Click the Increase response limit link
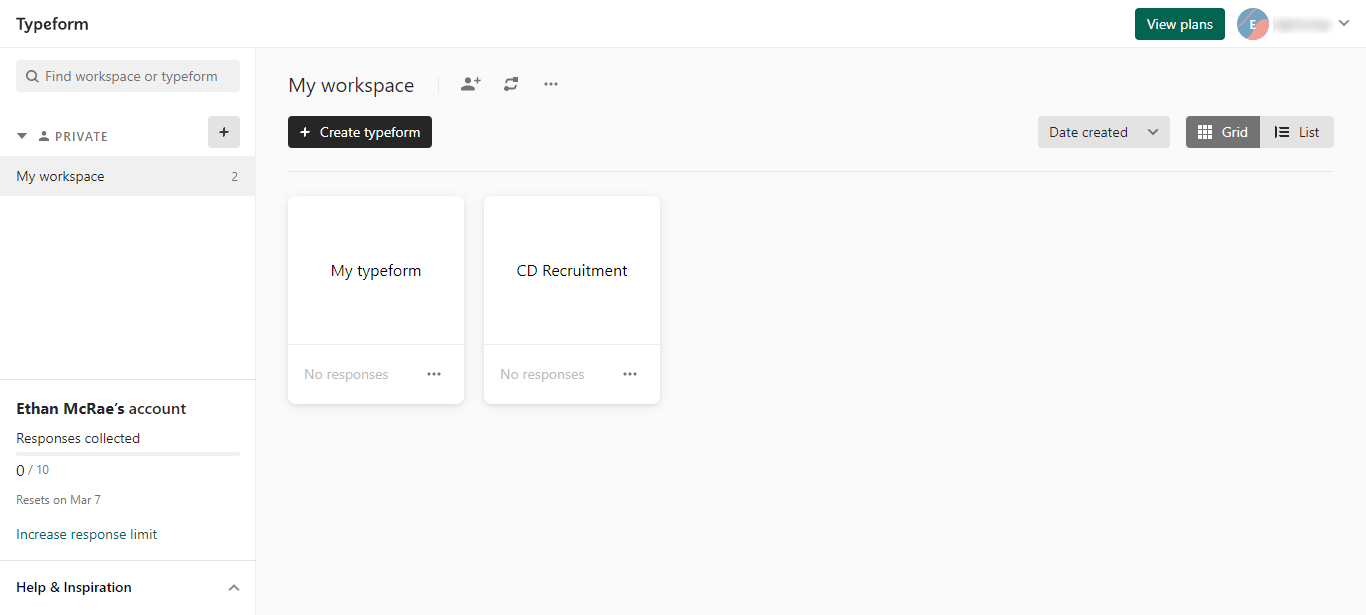 click(87, 534)
